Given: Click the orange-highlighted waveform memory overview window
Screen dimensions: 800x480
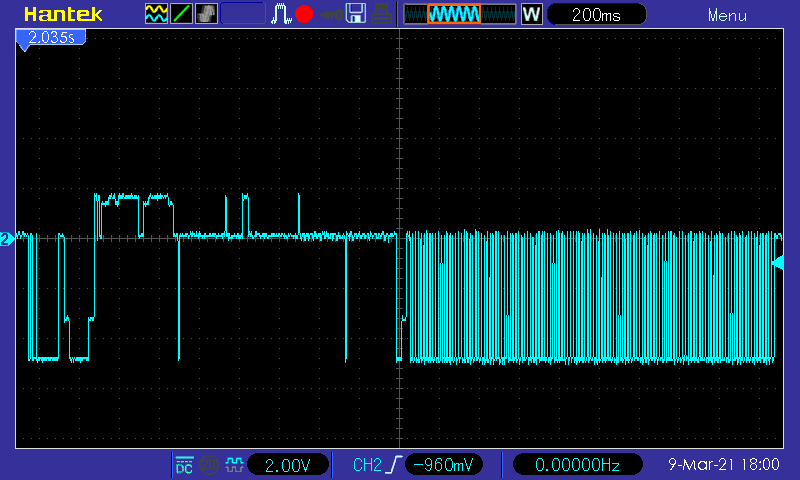Looking at the screenshot, I should tap(454, 14).
